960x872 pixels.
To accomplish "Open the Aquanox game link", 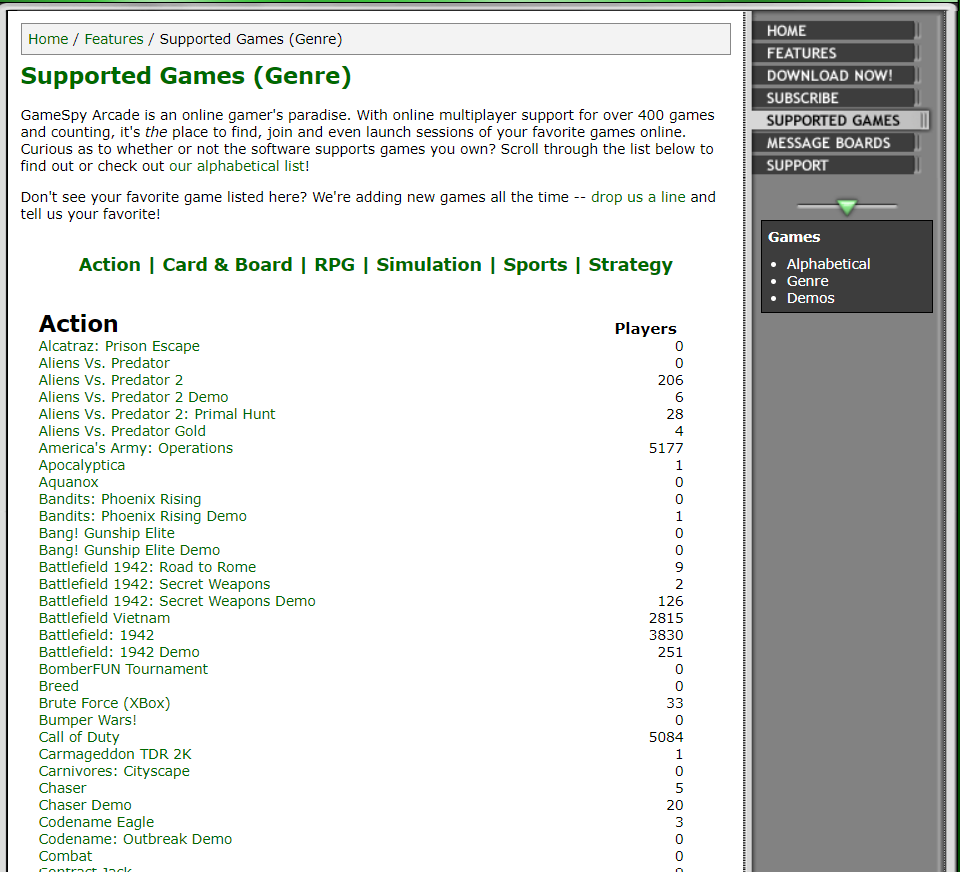I will click(x=69, y=483).
